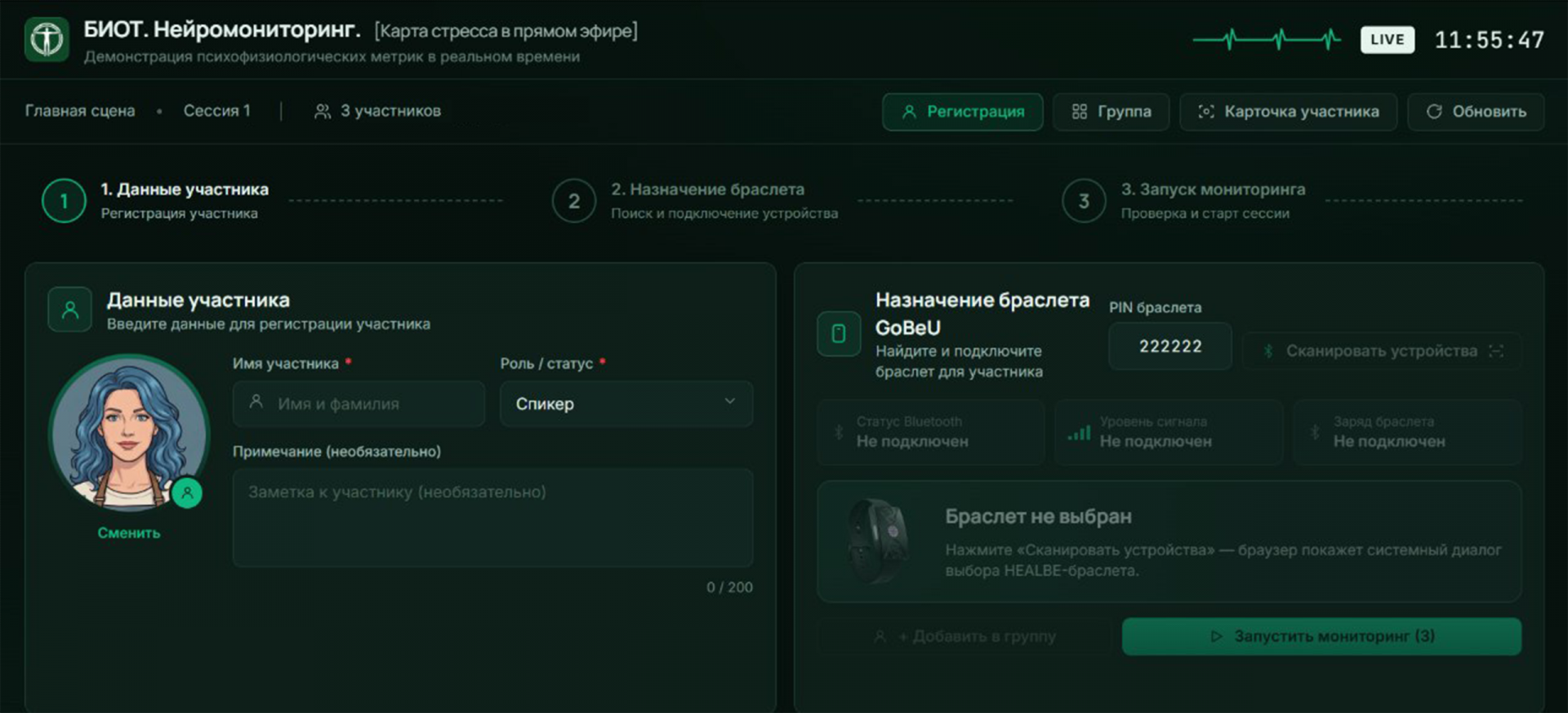Open the Карточка участника tab
Viewport: 1568px width, 713px height.
pos(1288,112)
